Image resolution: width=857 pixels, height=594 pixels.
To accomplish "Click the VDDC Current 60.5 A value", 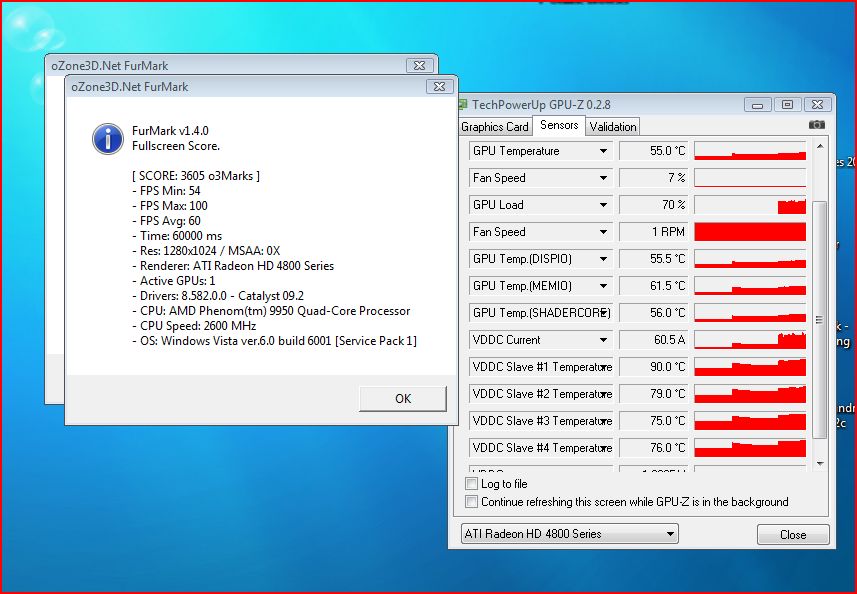I will click(x=654, y=340).
